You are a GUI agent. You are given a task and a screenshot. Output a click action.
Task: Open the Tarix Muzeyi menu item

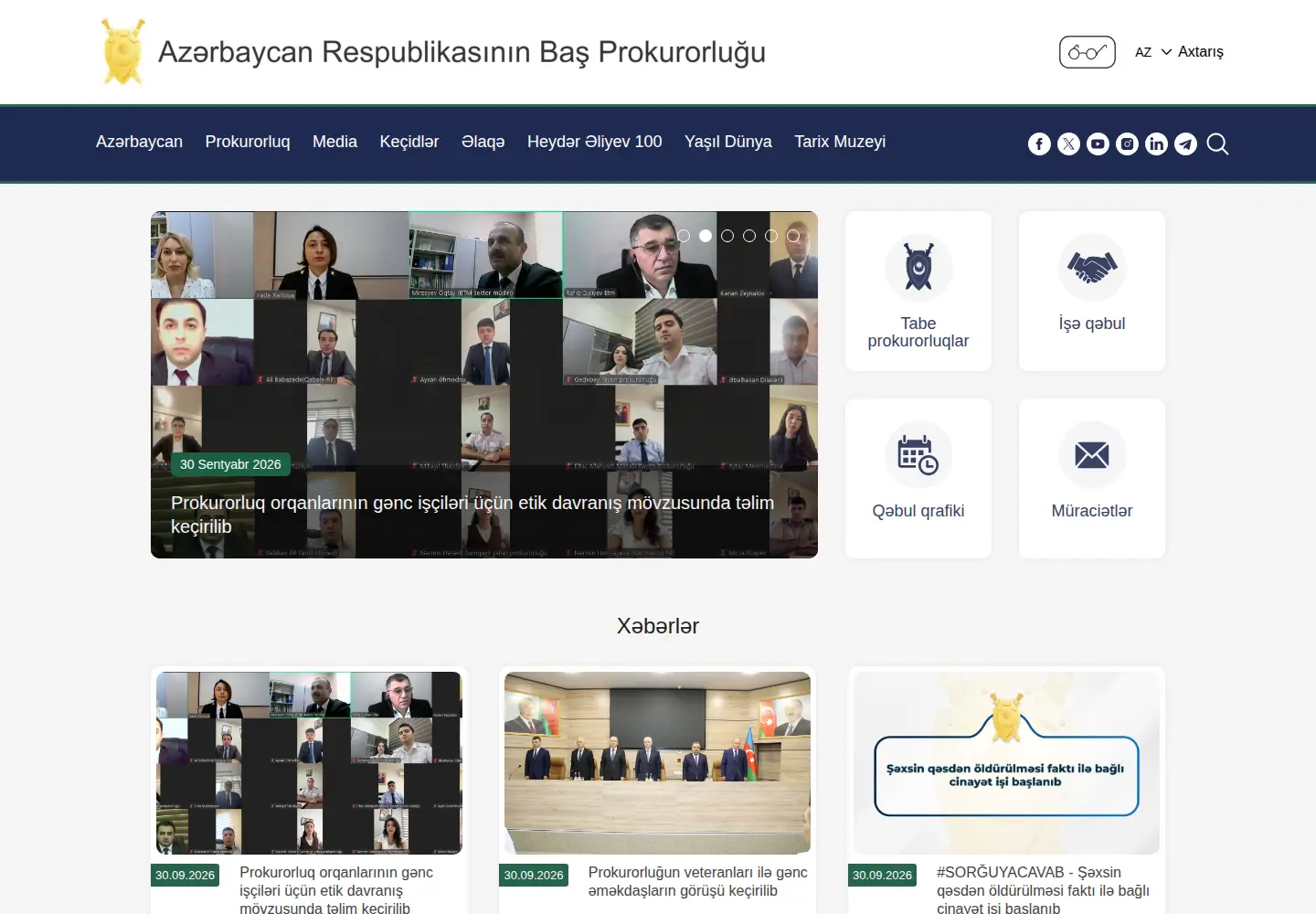840,142
